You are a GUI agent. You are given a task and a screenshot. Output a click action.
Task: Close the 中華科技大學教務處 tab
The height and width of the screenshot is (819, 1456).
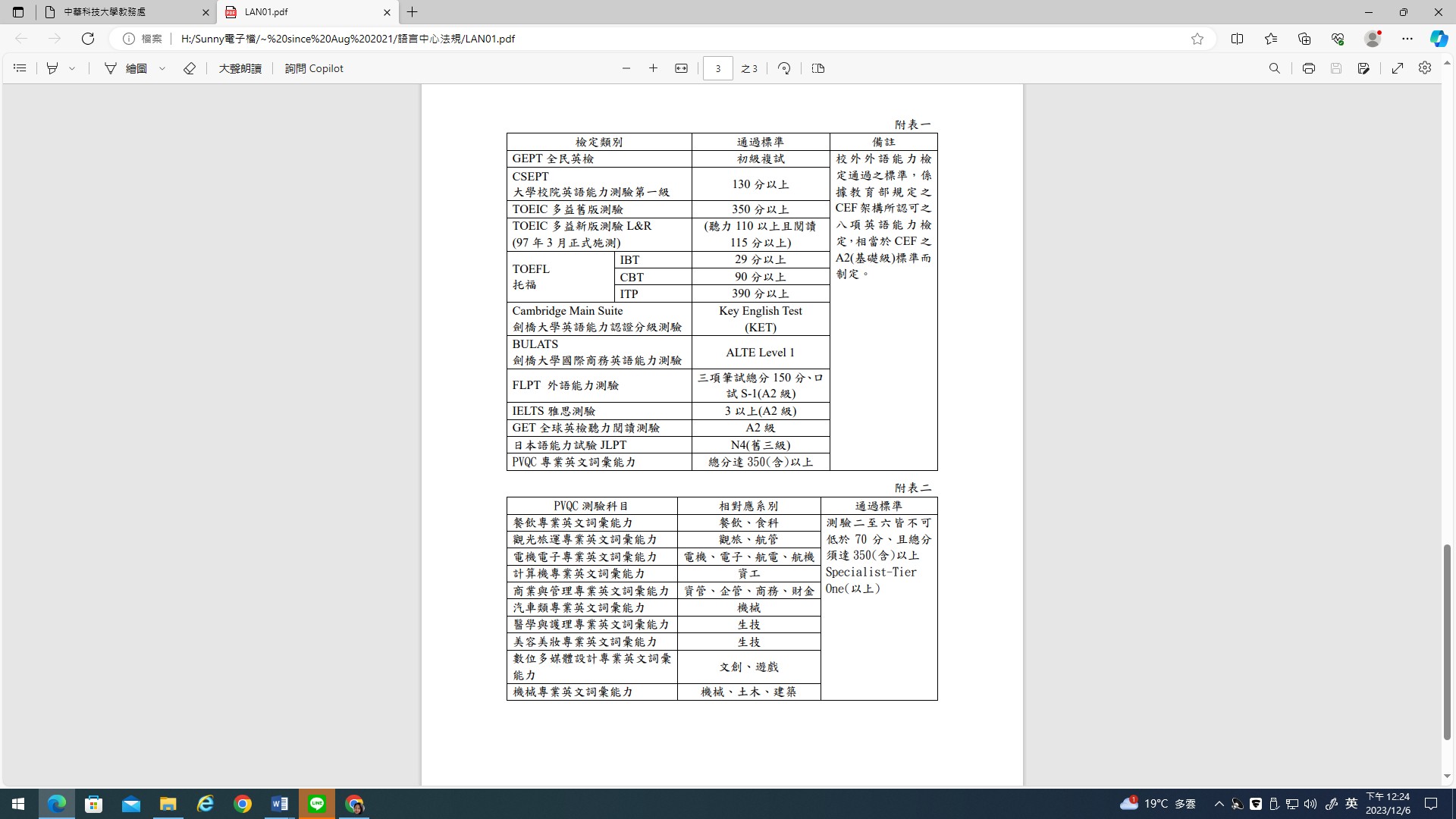(x=206, y=12)
